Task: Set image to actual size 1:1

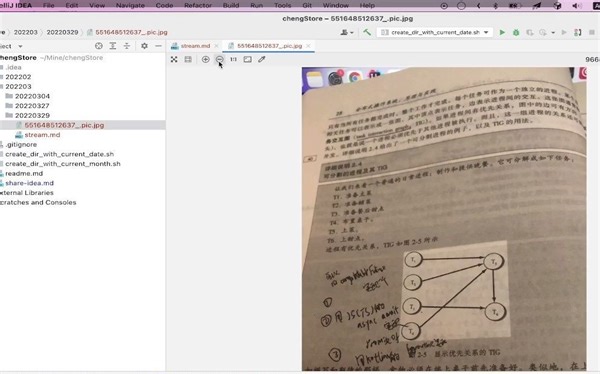Action: coord(233,59)
